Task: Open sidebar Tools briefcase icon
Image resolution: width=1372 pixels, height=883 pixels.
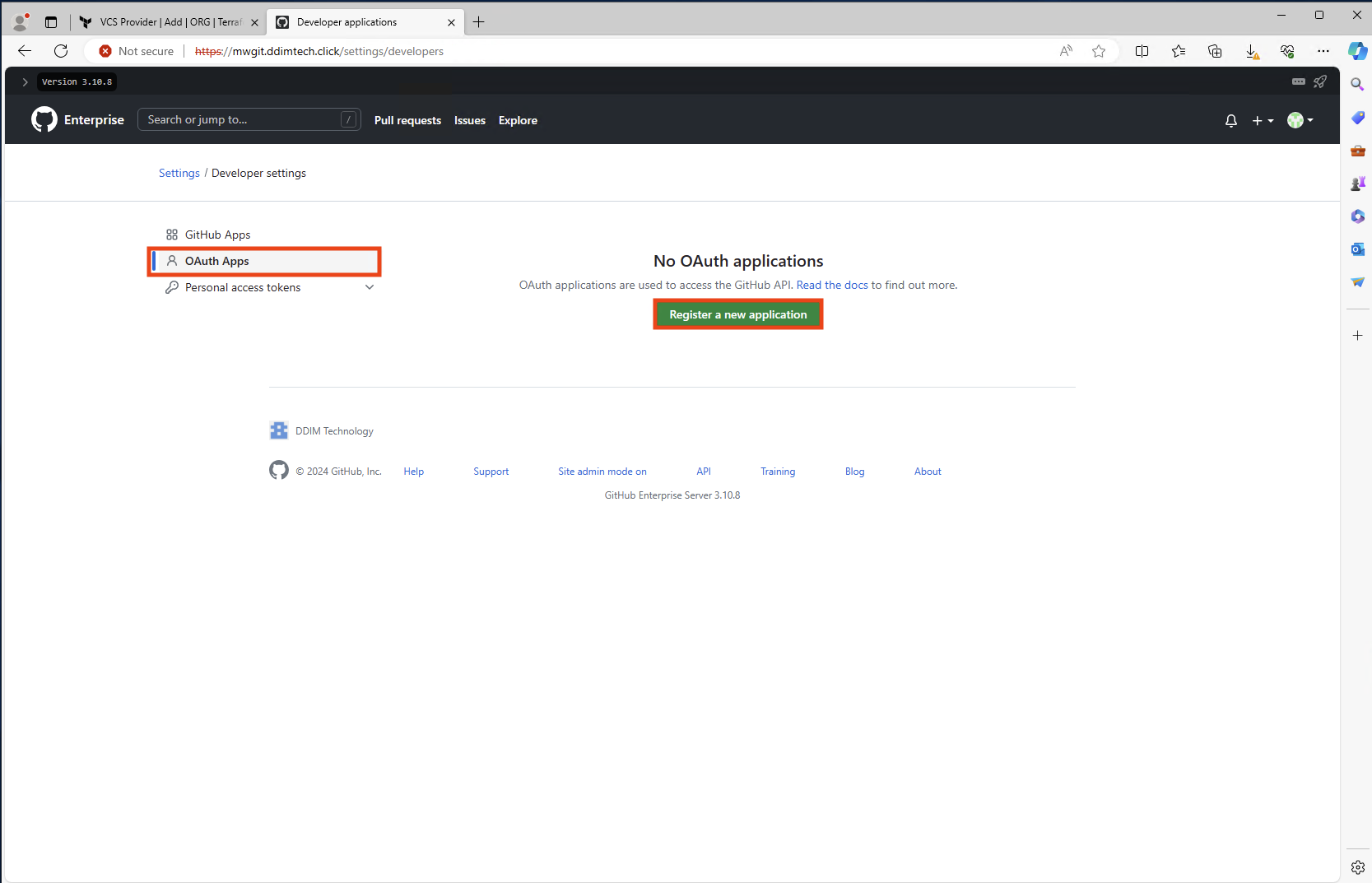Action: tap(1357, 151)
